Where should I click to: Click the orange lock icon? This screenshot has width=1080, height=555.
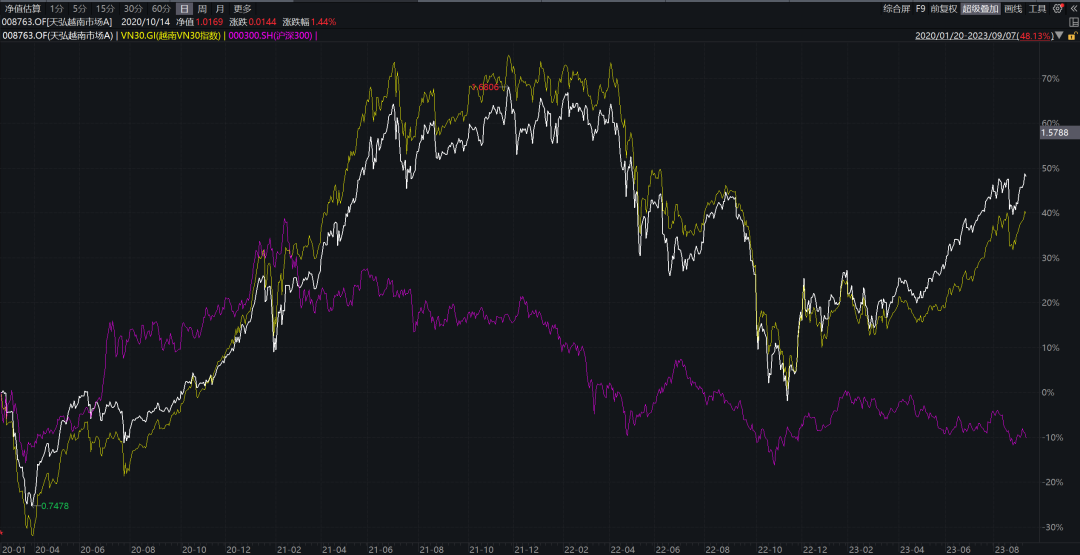point(1073,36)
